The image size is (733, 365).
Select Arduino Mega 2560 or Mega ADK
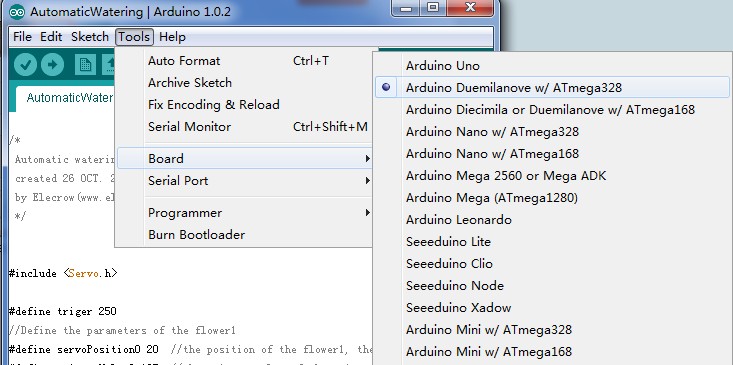click(552, 176)
